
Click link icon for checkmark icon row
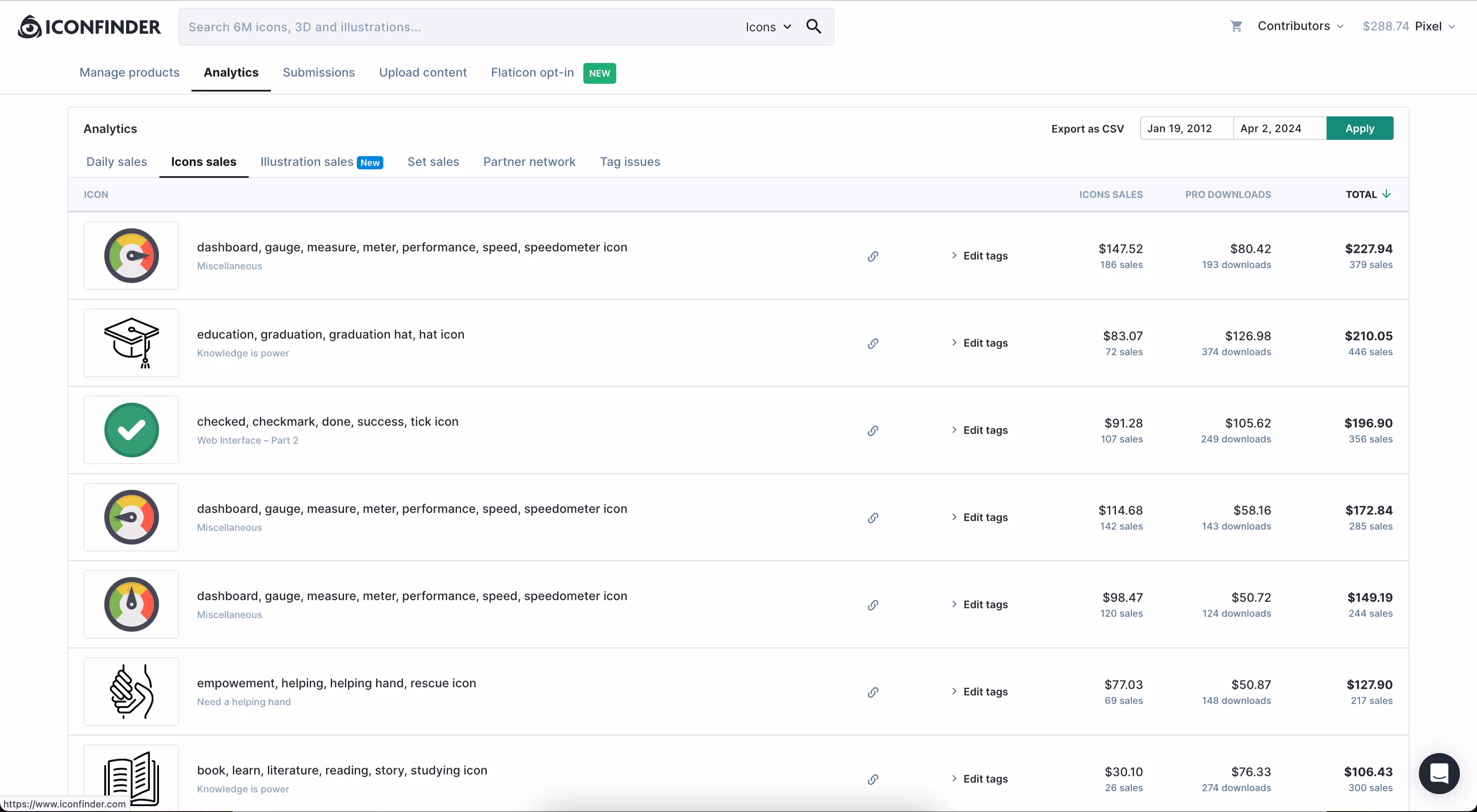[873, 431]
